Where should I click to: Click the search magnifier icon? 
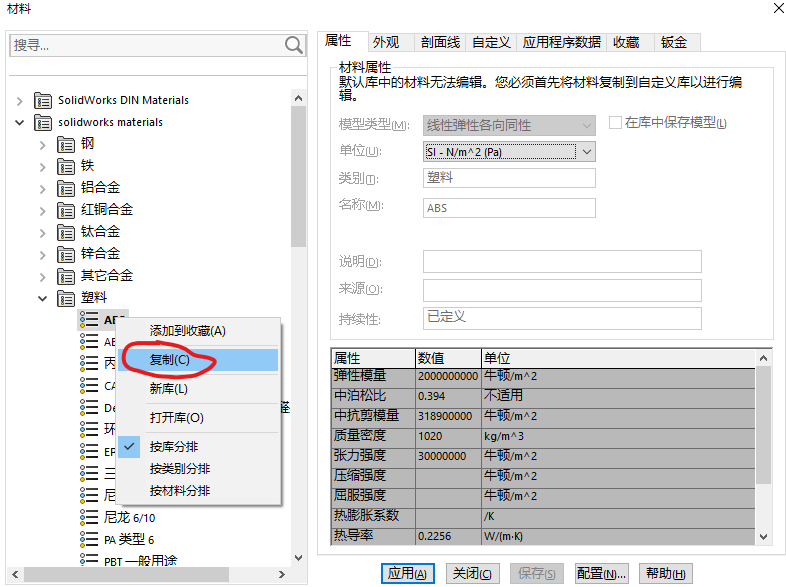(294, 45)
